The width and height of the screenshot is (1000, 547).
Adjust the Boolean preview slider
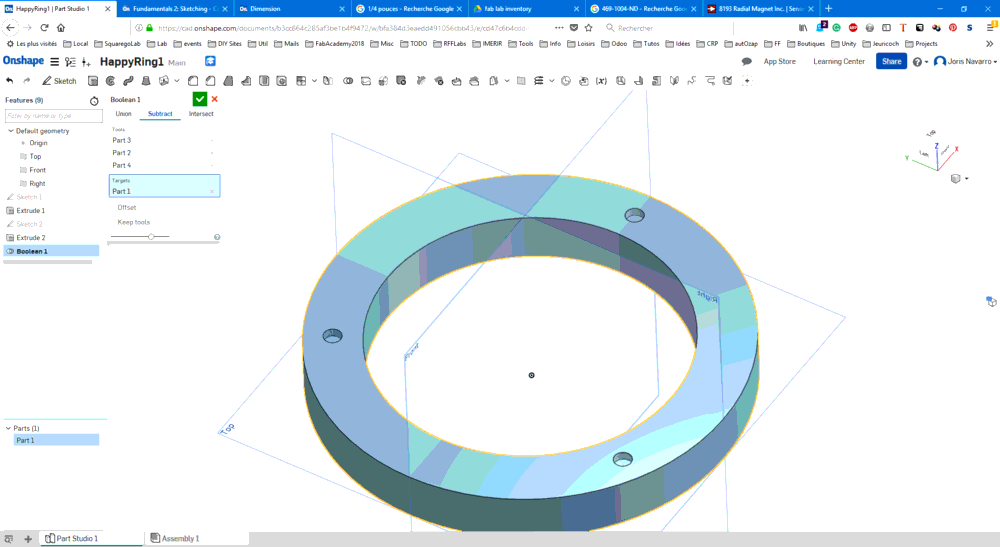151,237
